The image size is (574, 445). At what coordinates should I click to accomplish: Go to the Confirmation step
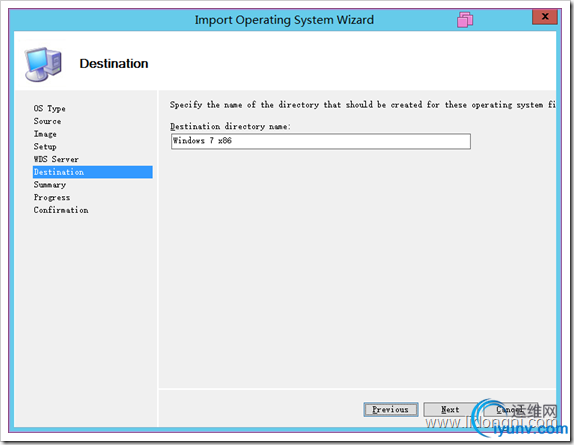click(61, 210)
